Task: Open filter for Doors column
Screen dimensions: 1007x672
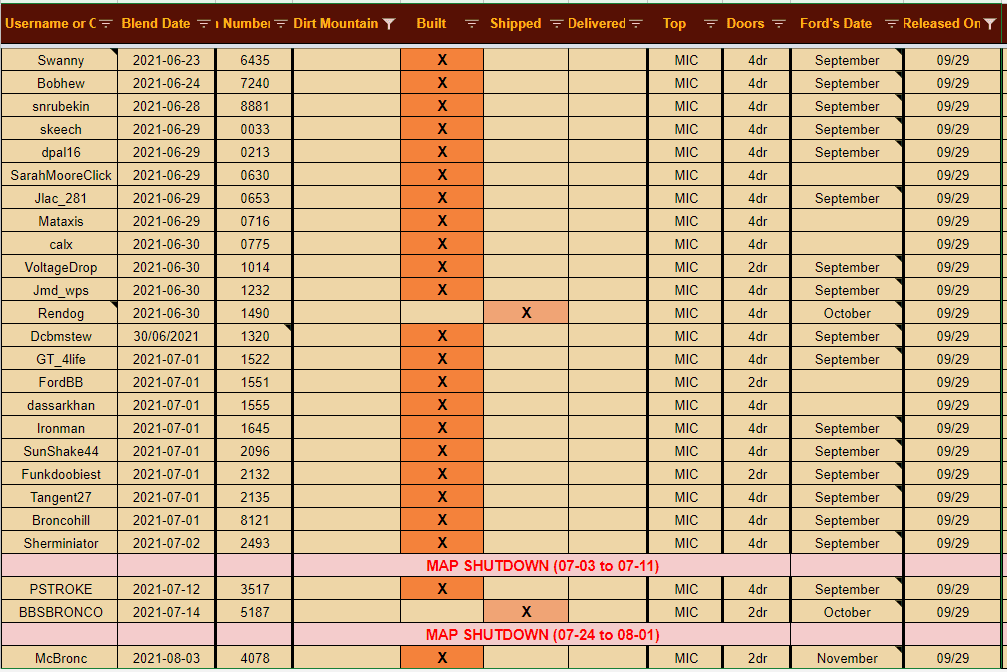Action: (x=778, y=24)
